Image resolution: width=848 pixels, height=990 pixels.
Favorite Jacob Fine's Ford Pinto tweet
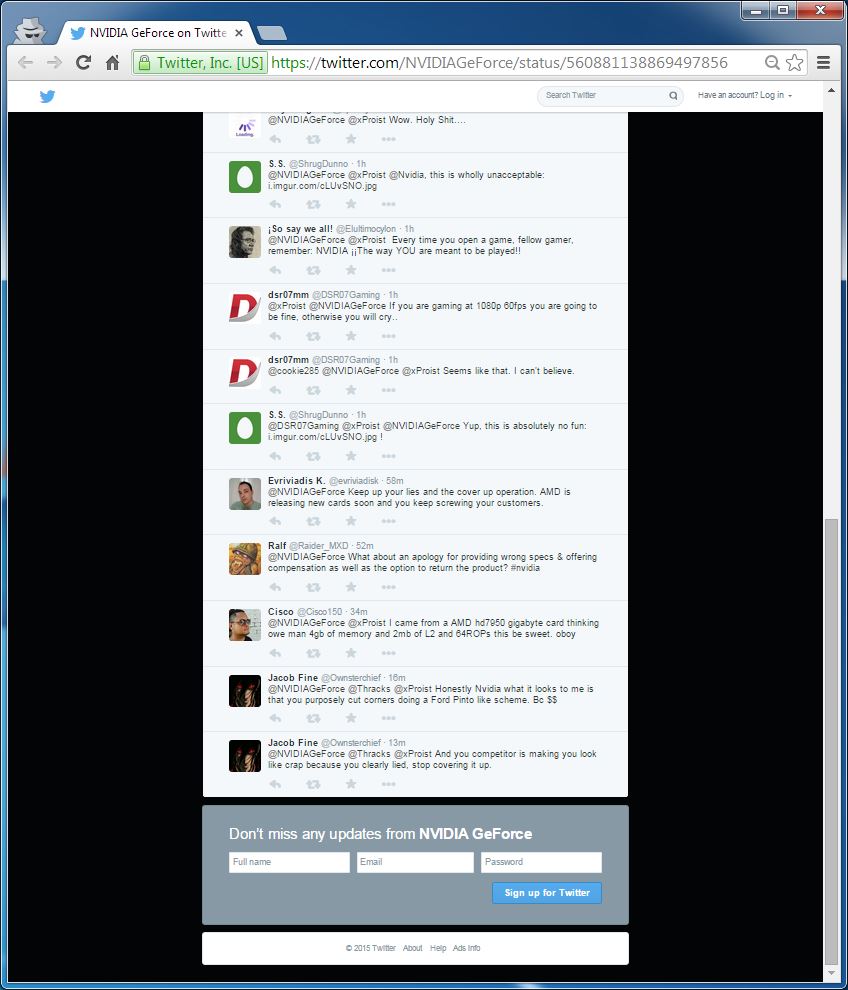click(351, 718)
